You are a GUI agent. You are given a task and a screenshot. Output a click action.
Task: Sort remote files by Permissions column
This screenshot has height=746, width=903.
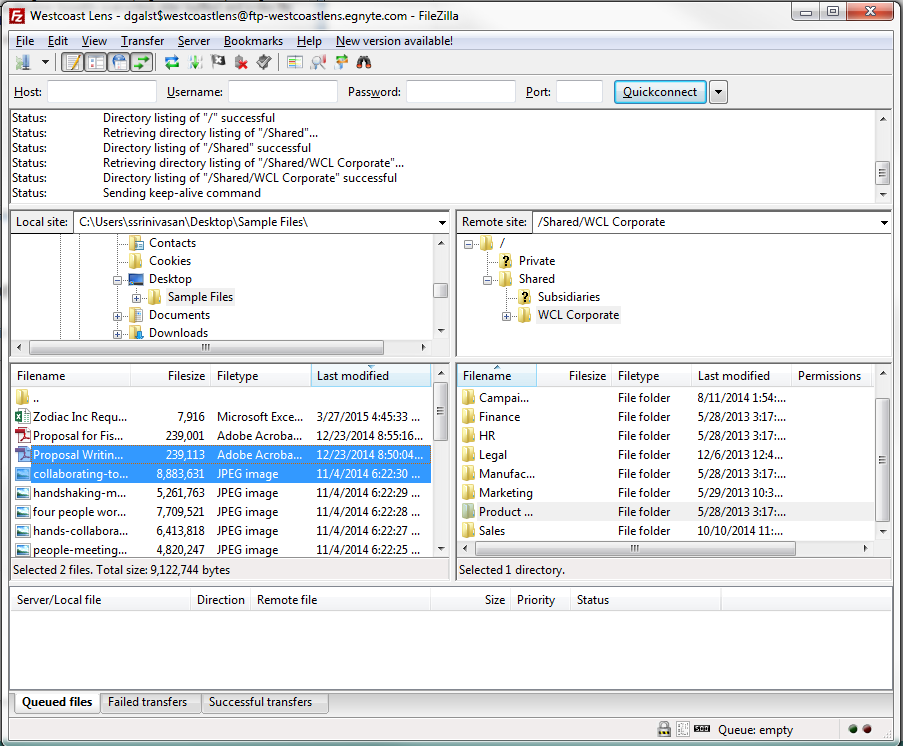tap(829, 376)
